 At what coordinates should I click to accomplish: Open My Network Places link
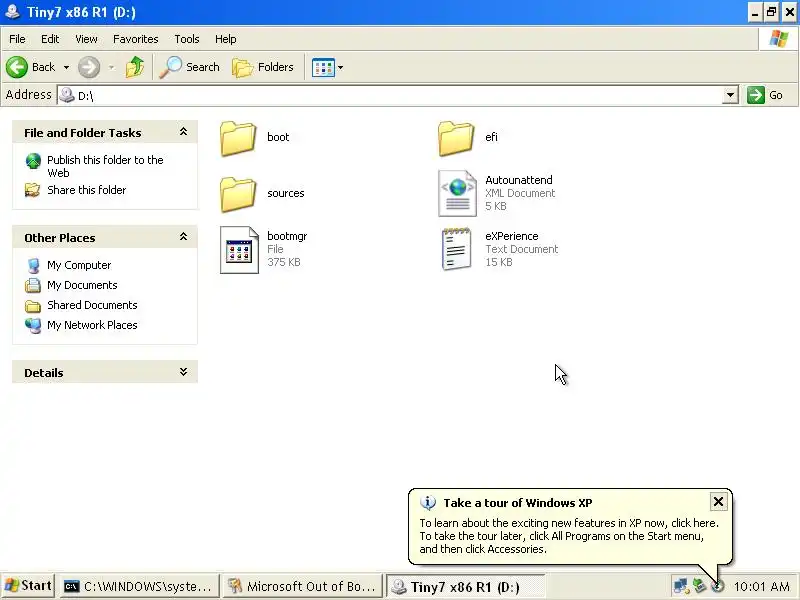coord(92,324)
